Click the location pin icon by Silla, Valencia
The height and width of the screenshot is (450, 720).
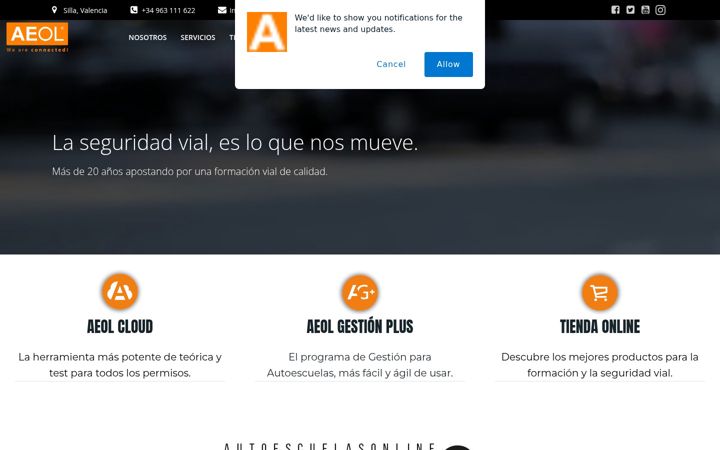coord(54,10)
